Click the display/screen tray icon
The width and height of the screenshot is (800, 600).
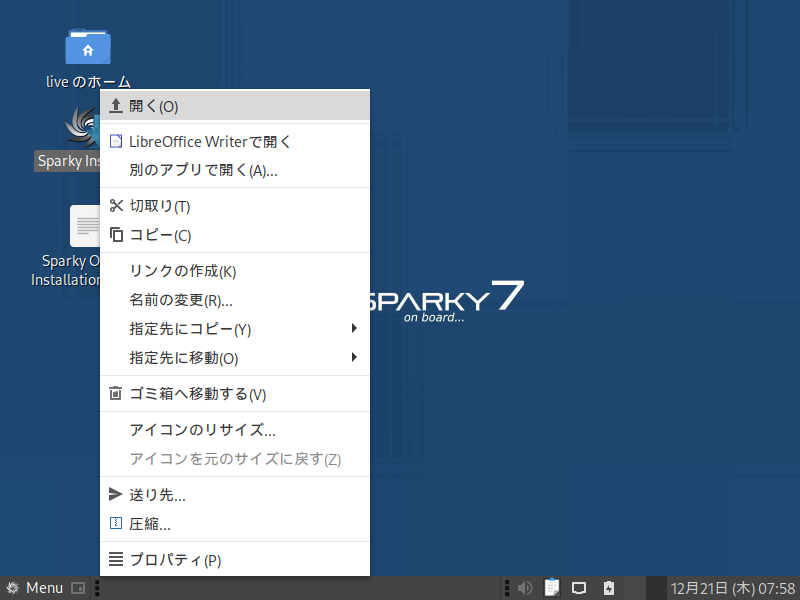click(x=579, y=588)
